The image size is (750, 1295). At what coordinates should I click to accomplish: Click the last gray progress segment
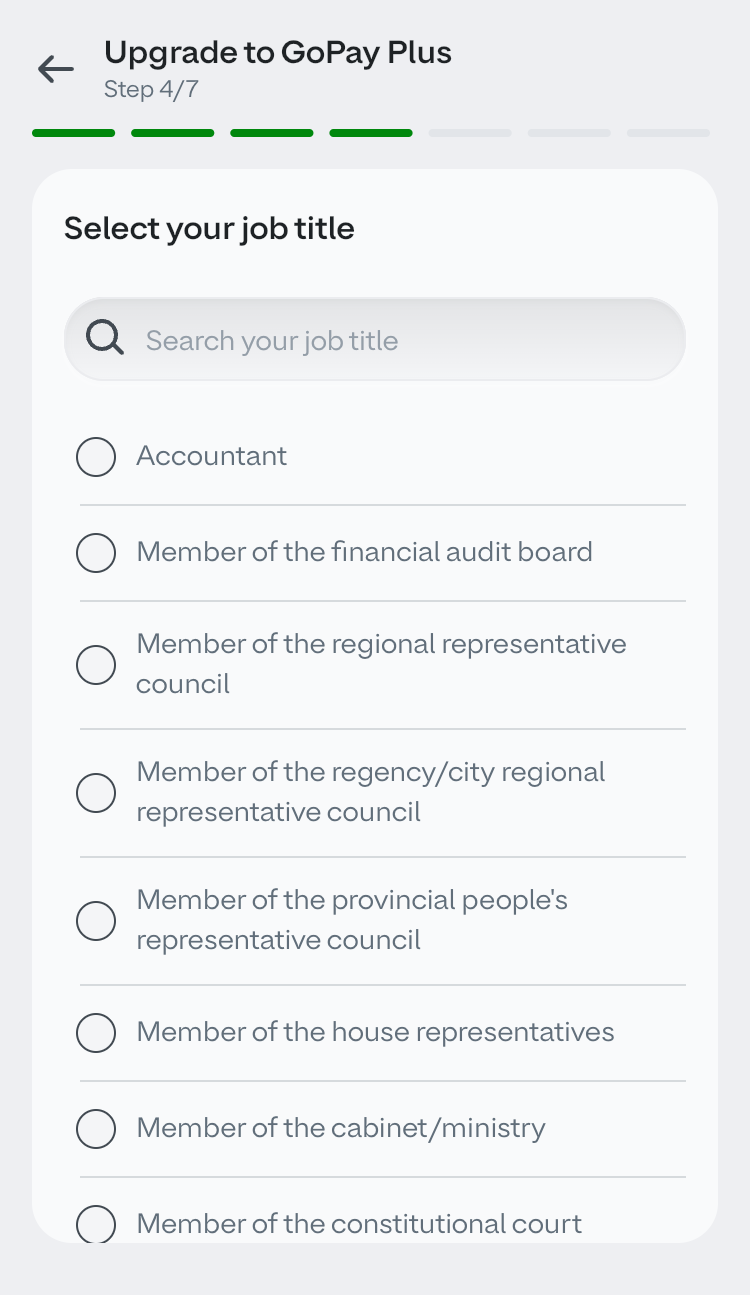[x=668, y=133]
